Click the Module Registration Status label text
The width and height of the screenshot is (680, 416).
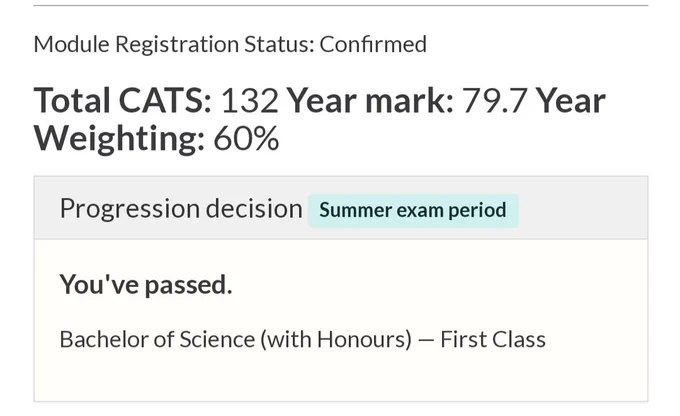click(174, 44)
